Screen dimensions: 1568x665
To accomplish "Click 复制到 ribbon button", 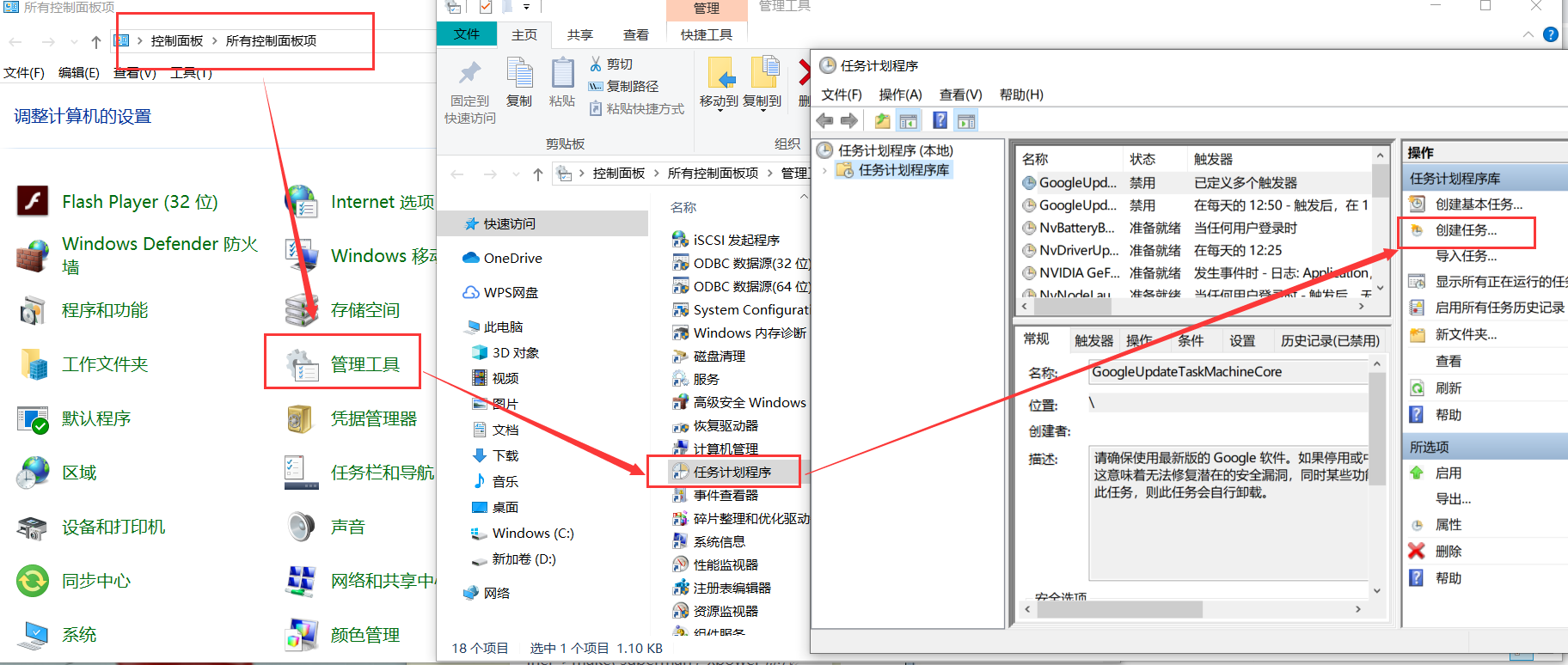I will pos(763,83).
